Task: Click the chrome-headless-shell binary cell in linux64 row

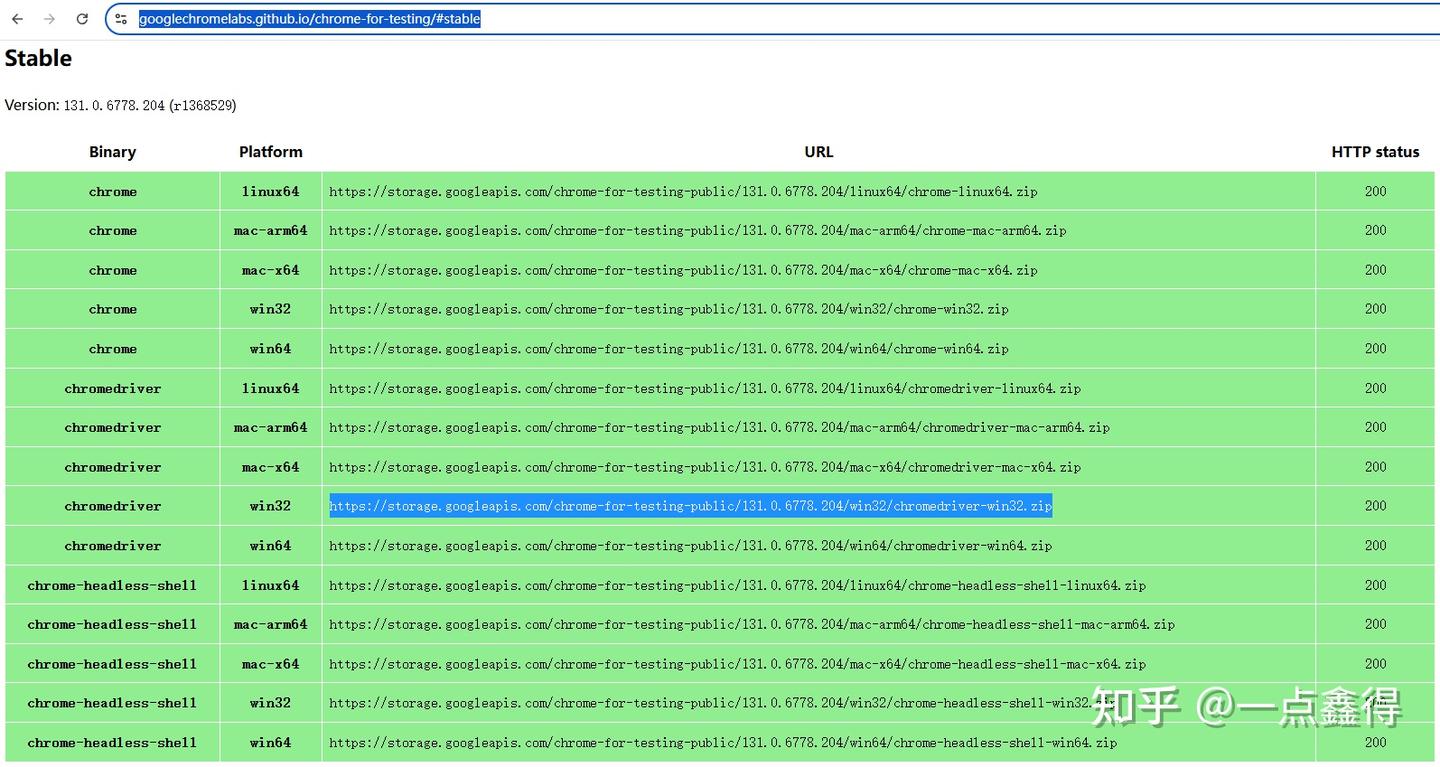Action: [112, 585]
